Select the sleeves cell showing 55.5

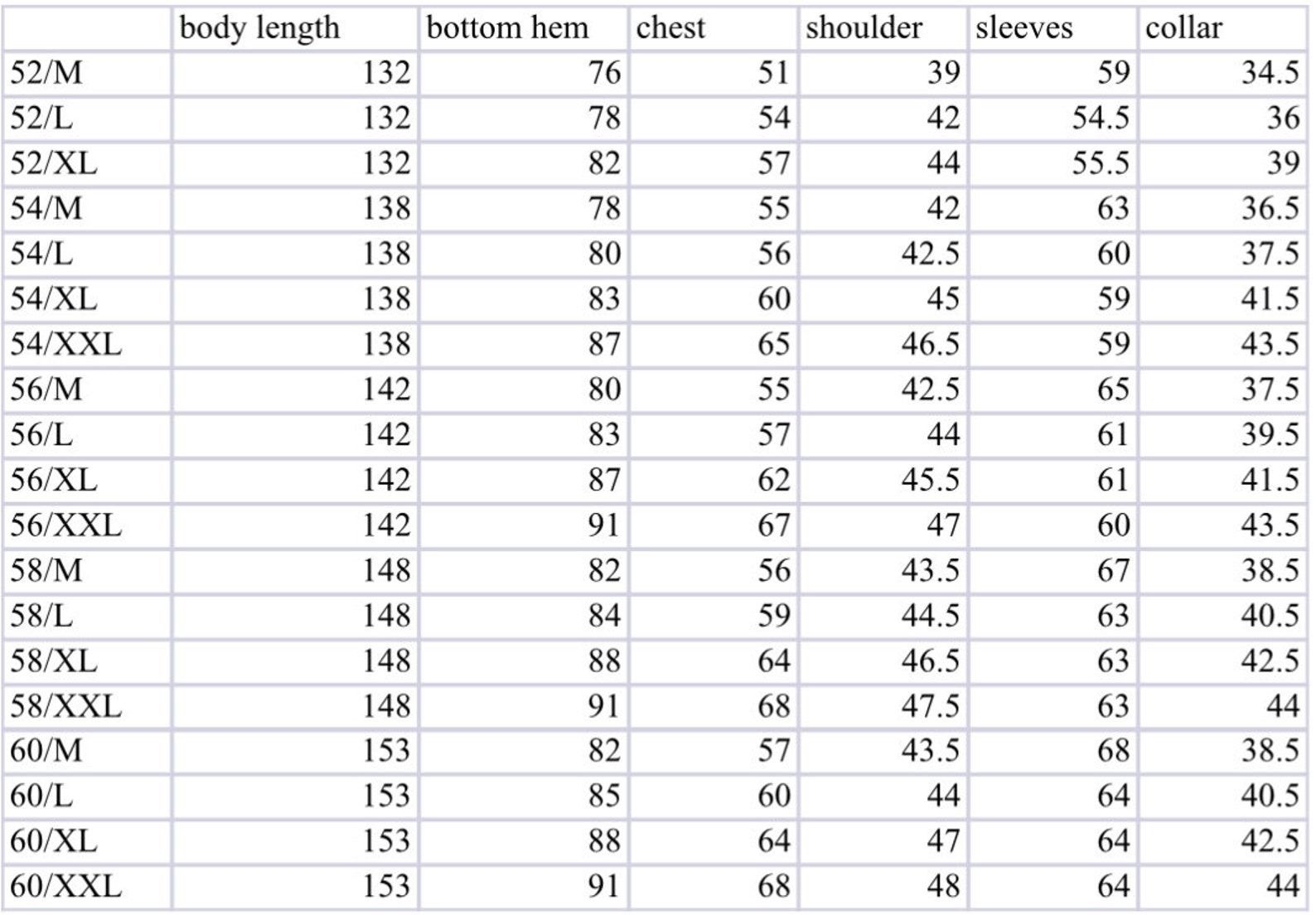(x=1100, y=163)
